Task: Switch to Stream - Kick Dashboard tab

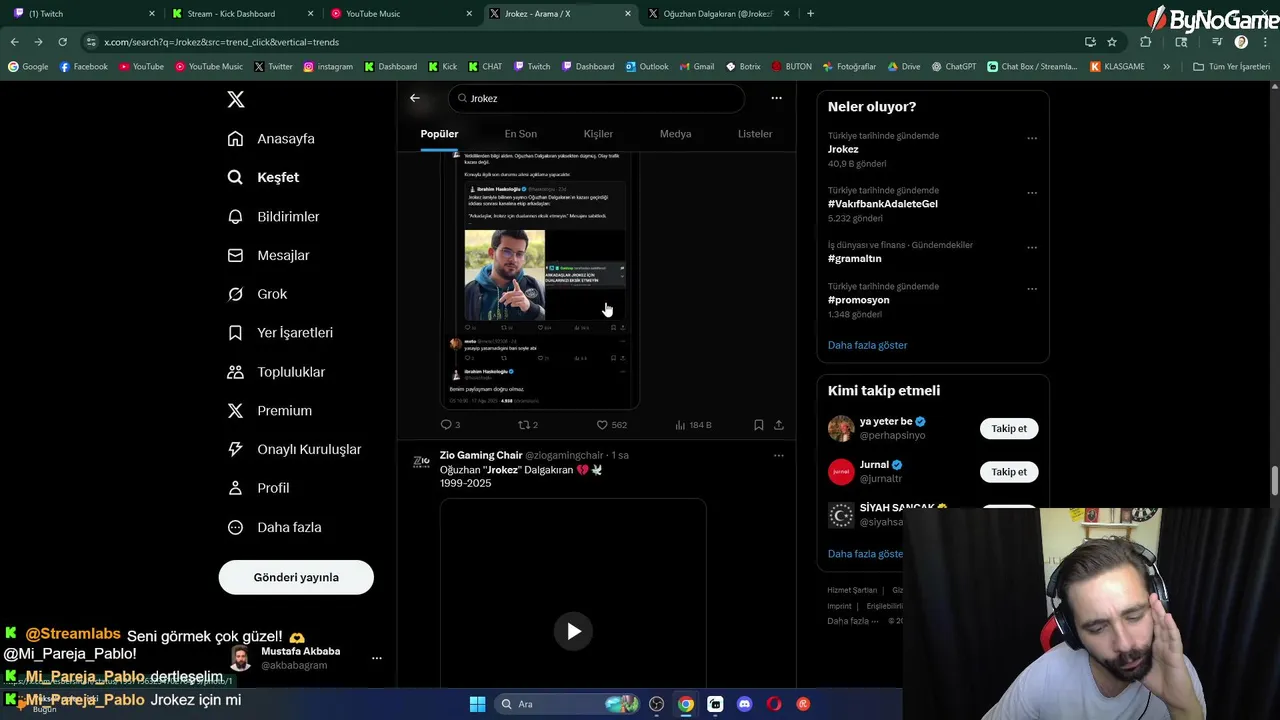Action: tap(243, 14)
